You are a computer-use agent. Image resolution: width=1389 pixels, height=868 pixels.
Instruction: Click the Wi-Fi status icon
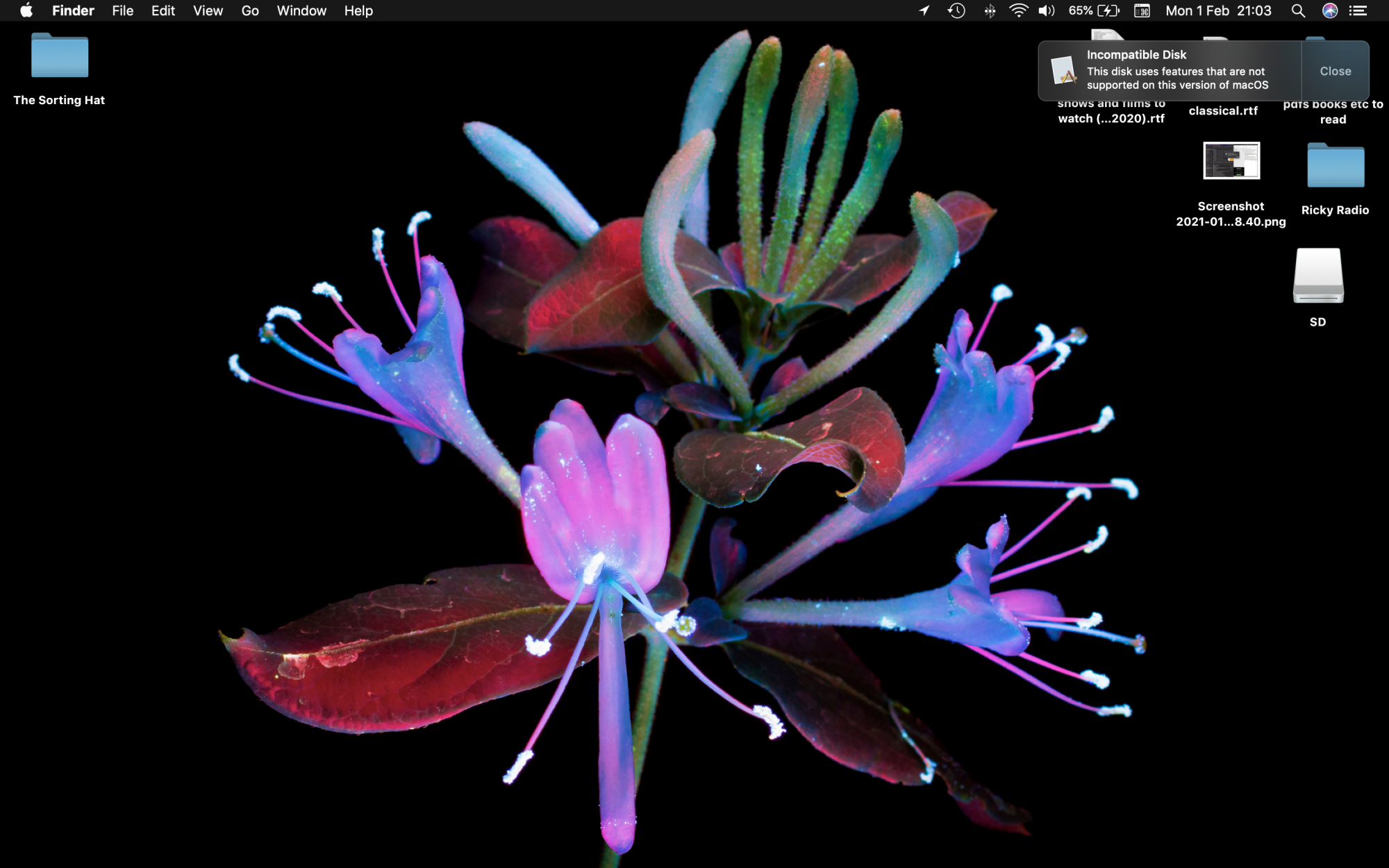[x=1018, y=10]
